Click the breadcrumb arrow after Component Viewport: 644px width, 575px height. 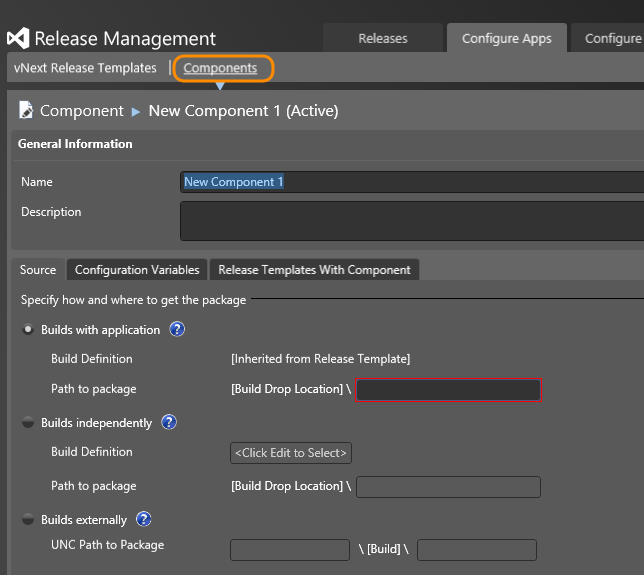coord(136,111)
